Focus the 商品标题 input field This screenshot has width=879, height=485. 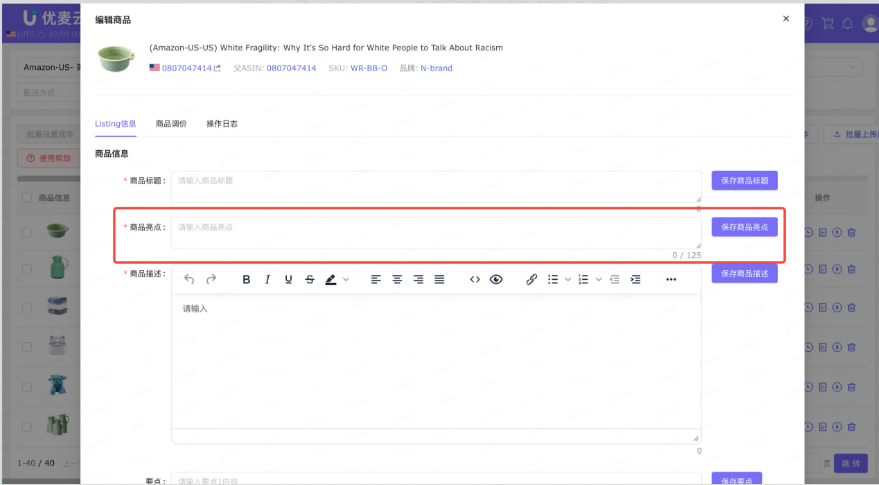click(436, 187)
